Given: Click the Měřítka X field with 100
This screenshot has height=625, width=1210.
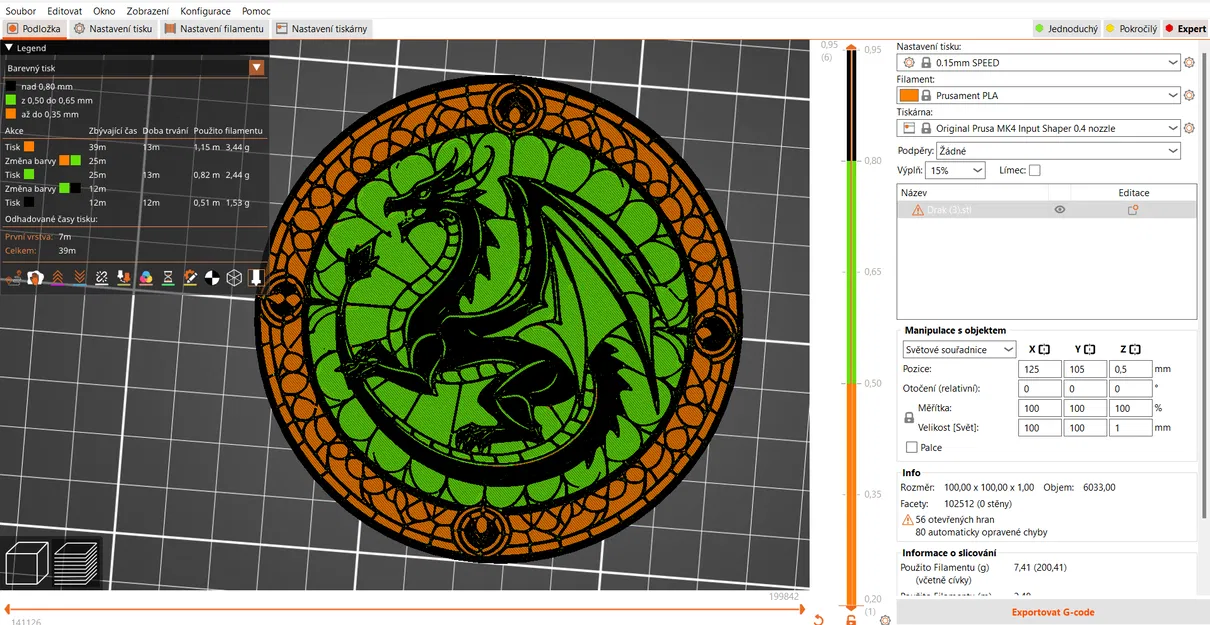Looking at the screenshot, I should click(x=1039, y=408).
